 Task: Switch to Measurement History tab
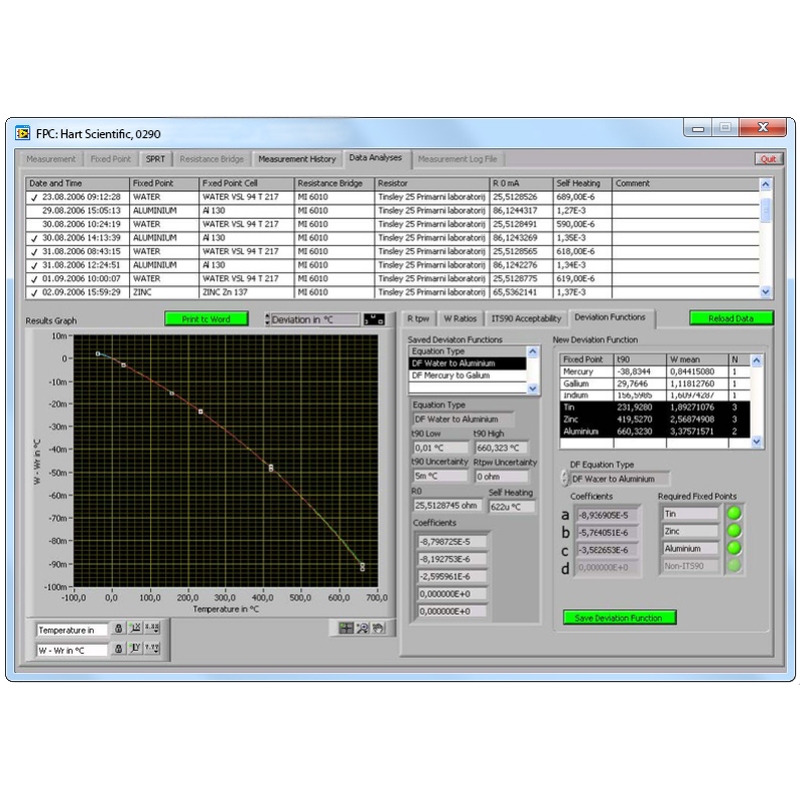coord(297,159)
